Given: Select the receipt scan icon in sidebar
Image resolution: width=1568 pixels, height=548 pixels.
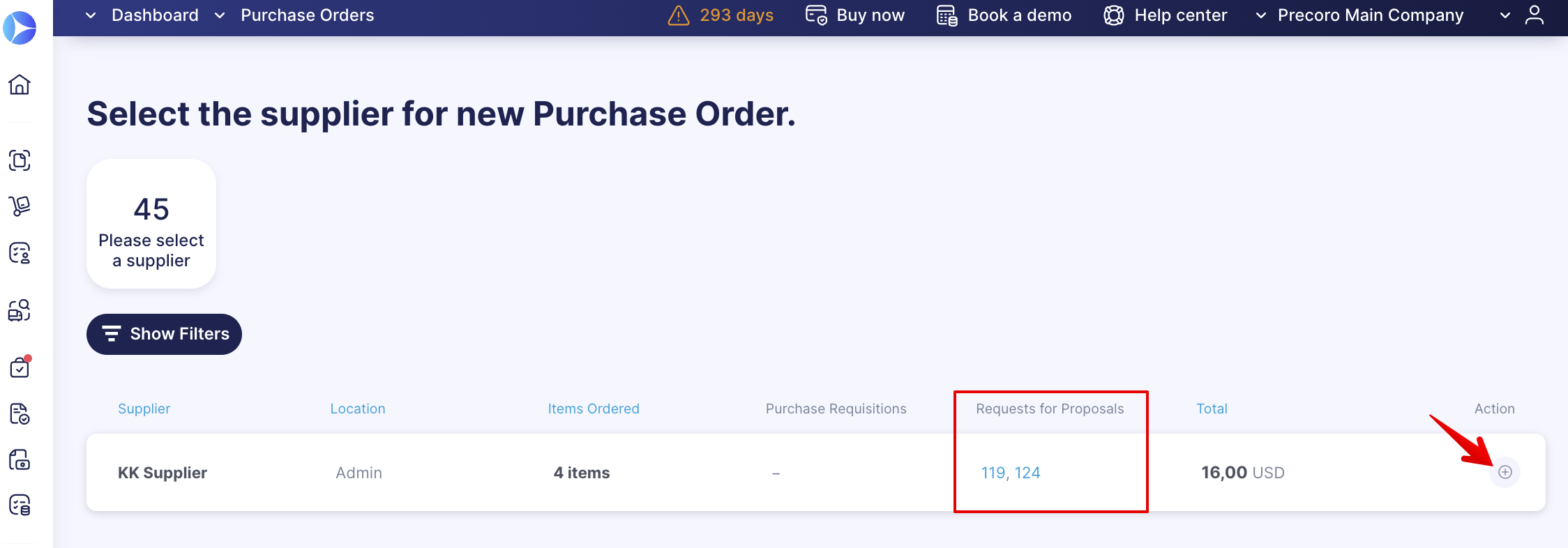Looking at the screenshot, I should (x=20, y=161).
